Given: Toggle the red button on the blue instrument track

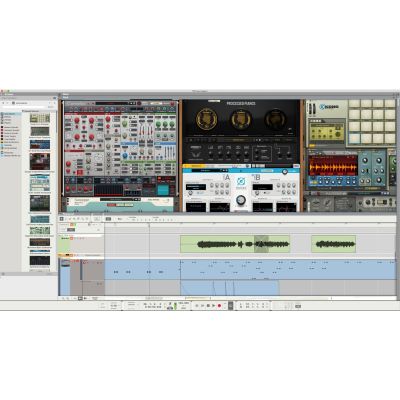Looking at the screenshot, I should point(77,261).
